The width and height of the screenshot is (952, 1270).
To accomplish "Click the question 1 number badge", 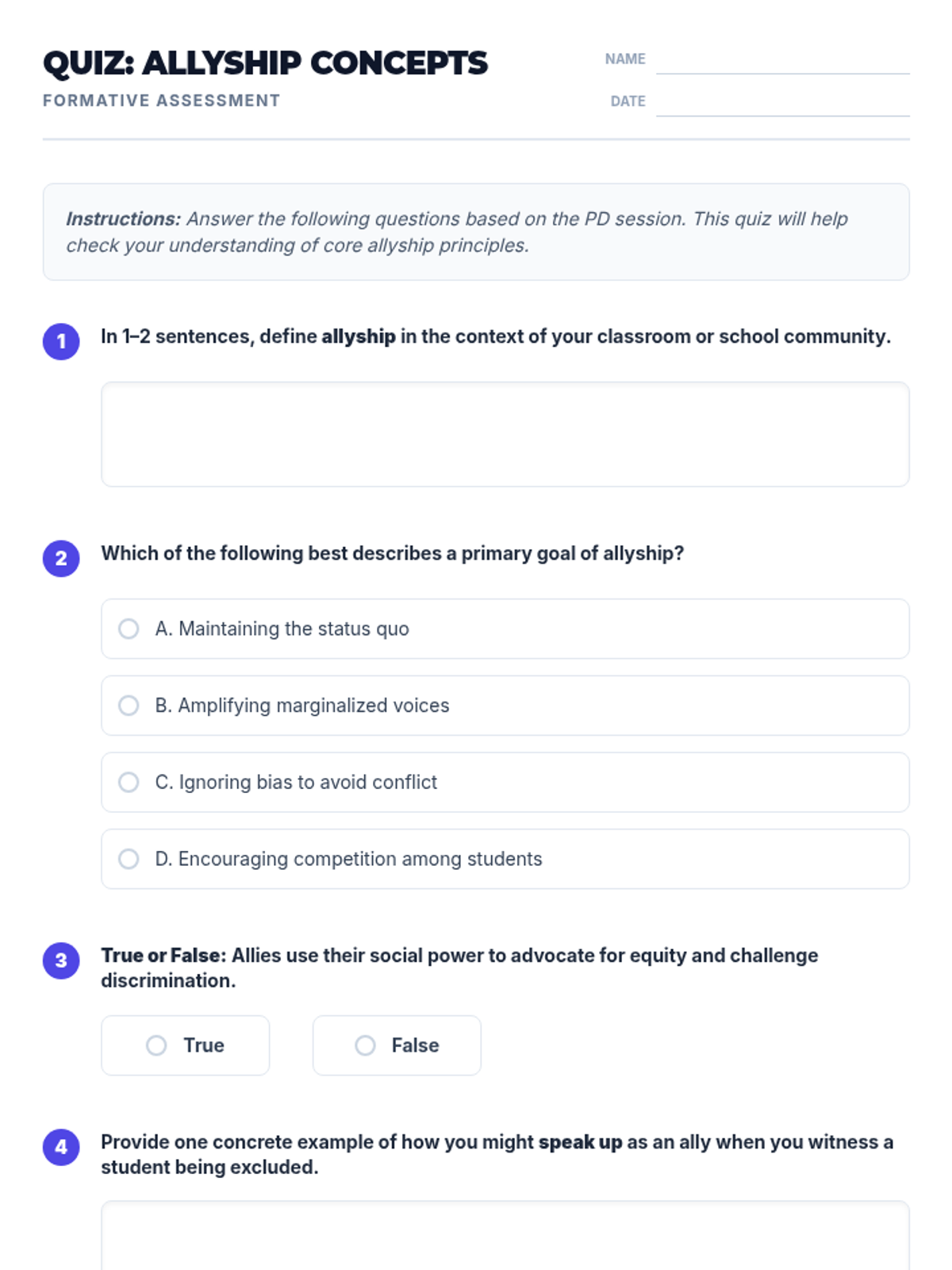I will coord(61,342).
